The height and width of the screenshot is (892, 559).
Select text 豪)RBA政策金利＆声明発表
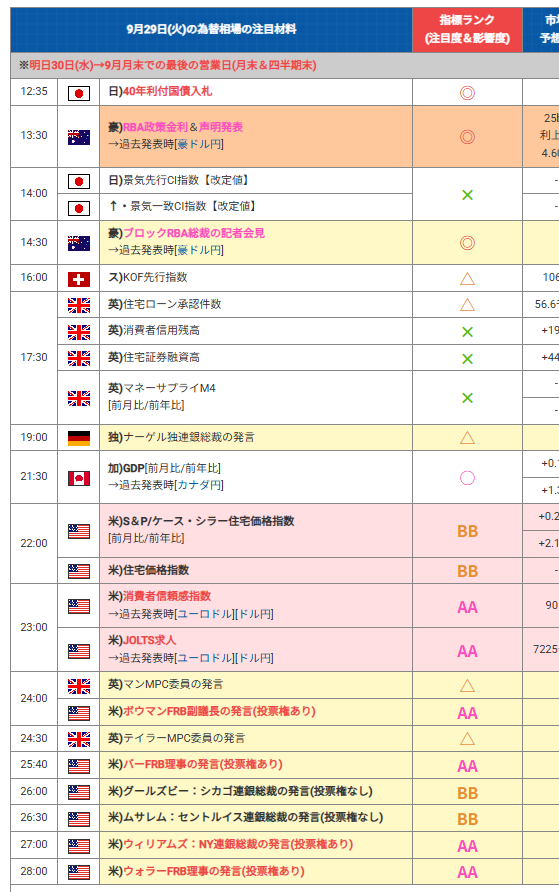[175, 127]
